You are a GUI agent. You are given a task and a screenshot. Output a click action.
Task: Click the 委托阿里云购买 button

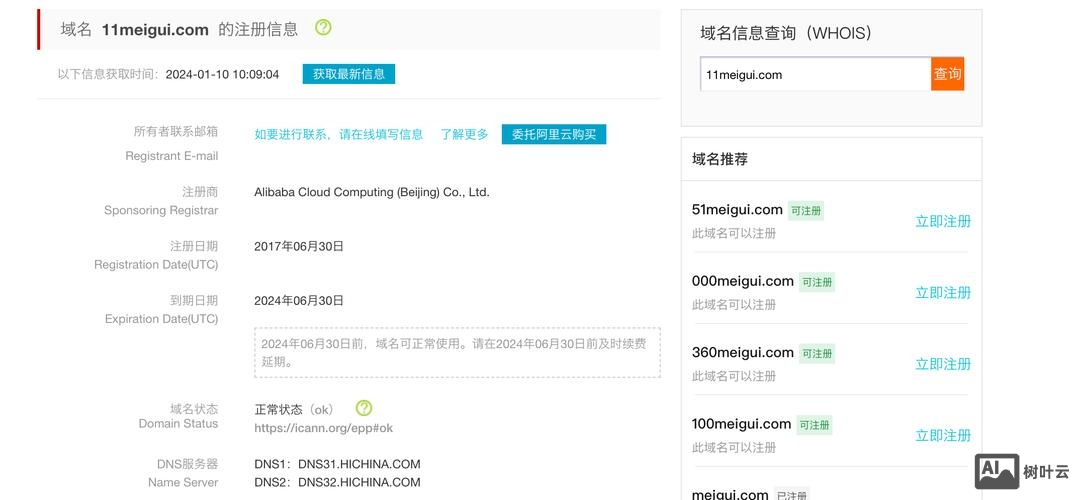pos(553,134)
